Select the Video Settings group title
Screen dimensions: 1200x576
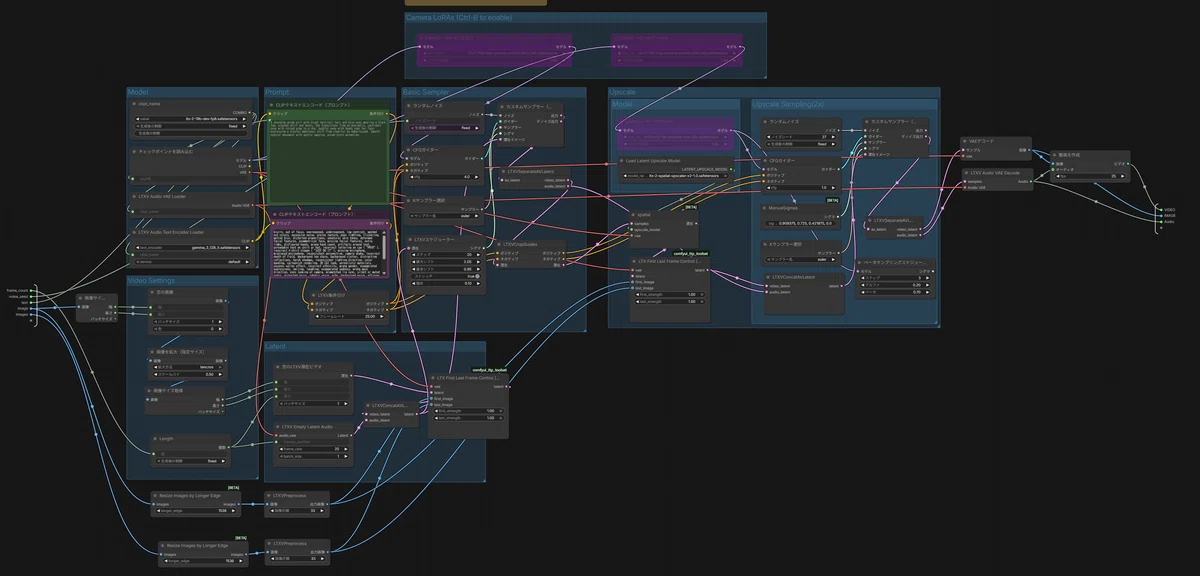pos(153,280)
